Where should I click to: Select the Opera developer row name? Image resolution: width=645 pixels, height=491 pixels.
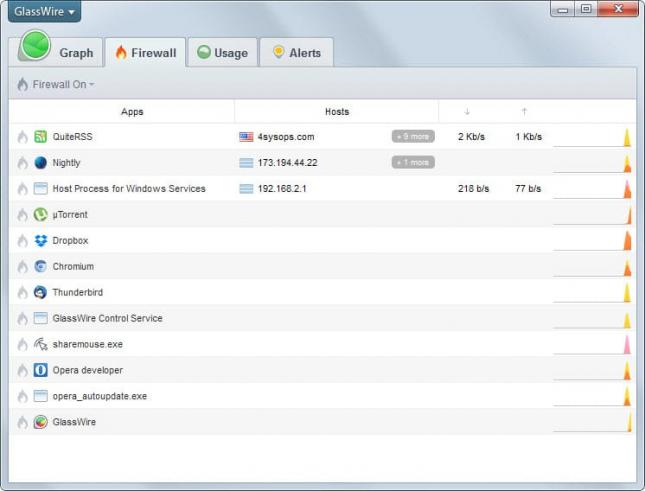point(88,370)
